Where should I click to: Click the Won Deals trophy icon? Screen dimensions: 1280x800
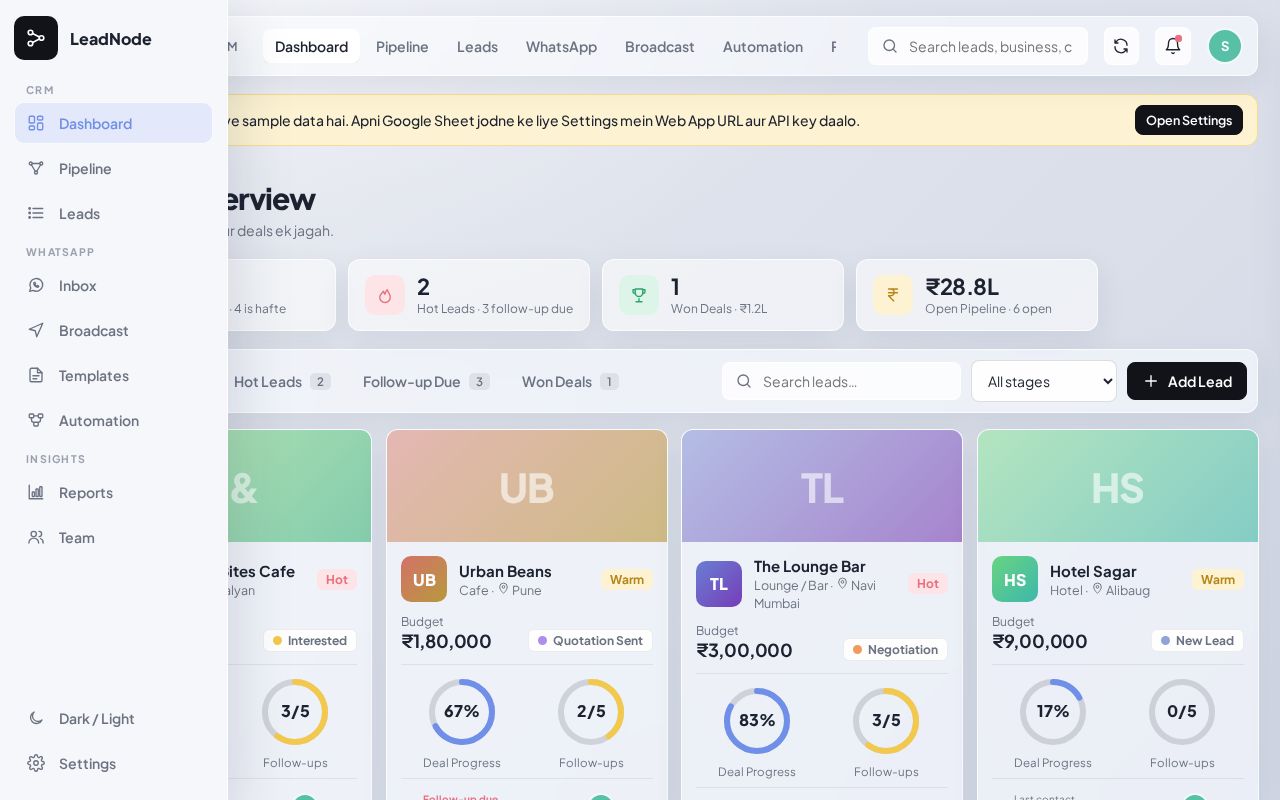(x=639, y=295)
